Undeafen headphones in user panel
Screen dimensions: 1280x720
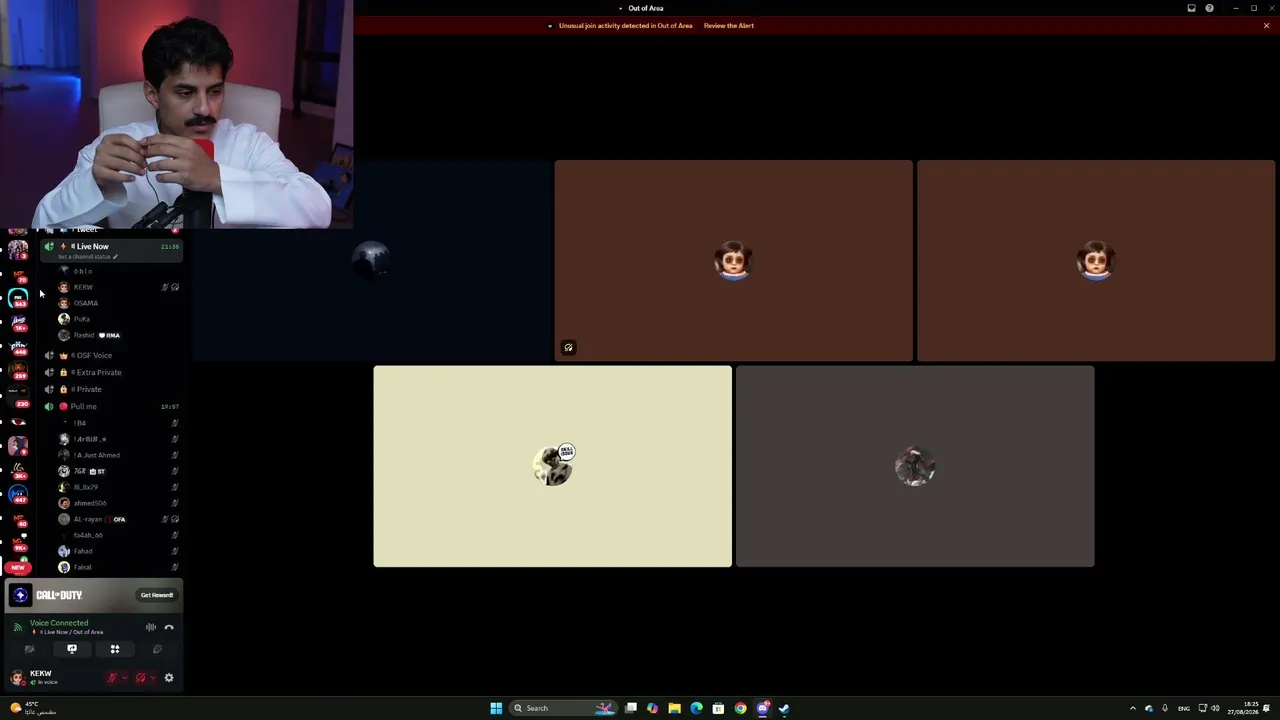[140, 678]
